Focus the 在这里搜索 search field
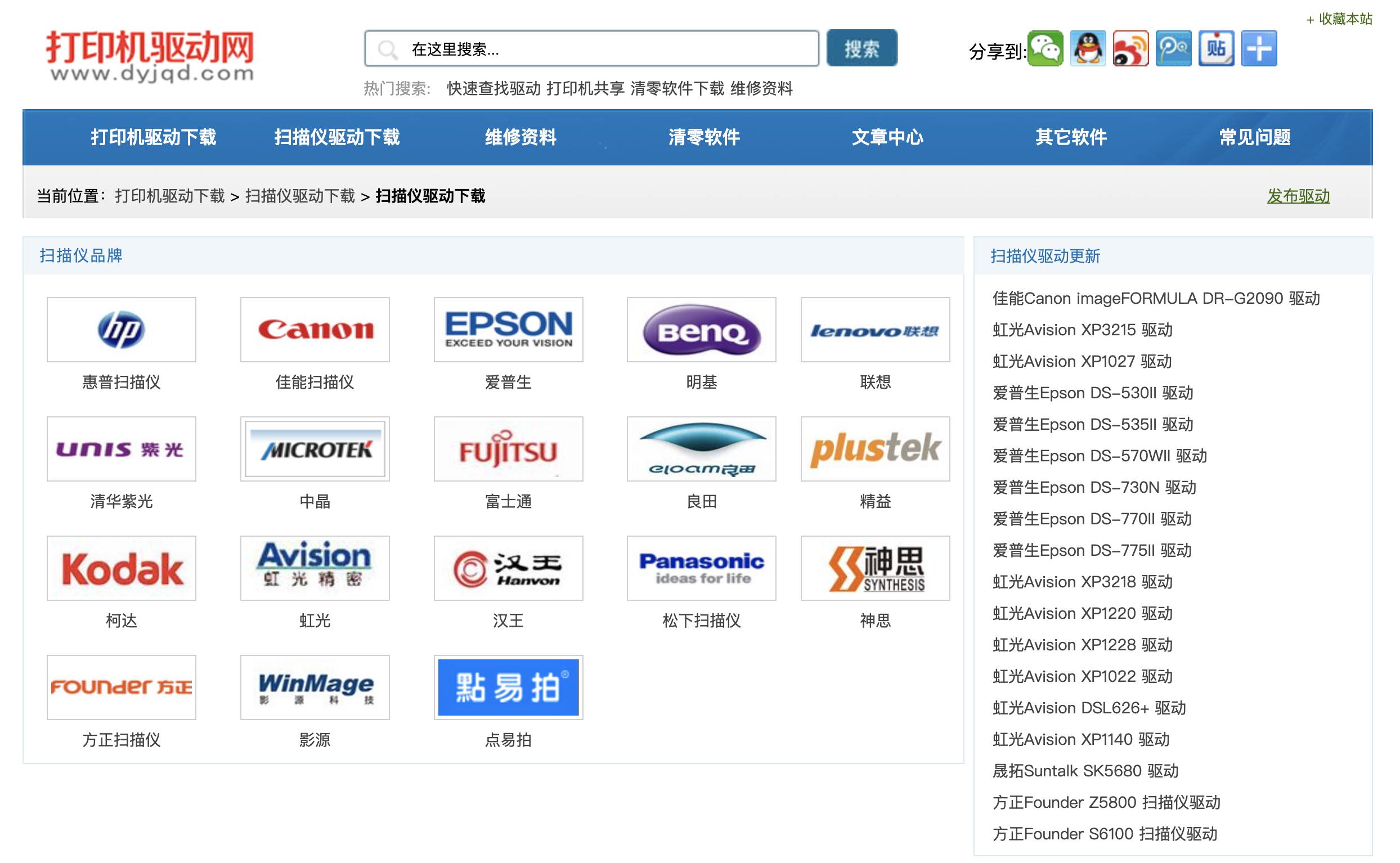Viewport: 1400px width, 863px height. 592,49
